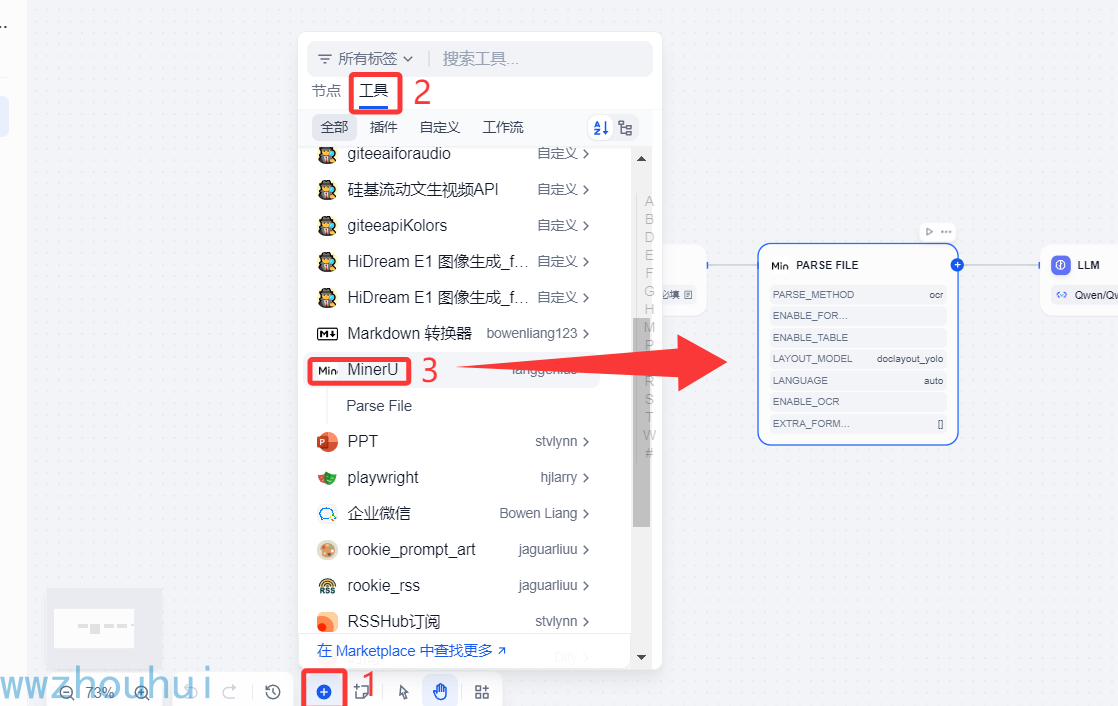Click the rookie_prompt_art palette icon
Viewport: 1118px width, 706px height.
327,550
